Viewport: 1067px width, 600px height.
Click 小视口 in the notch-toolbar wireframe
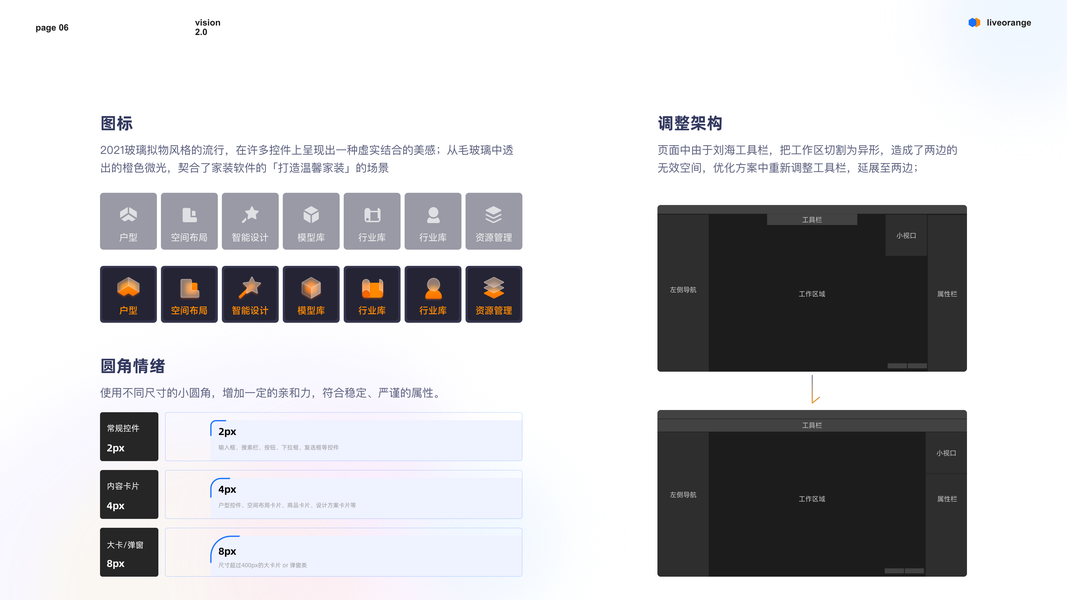tap(906, 235)
